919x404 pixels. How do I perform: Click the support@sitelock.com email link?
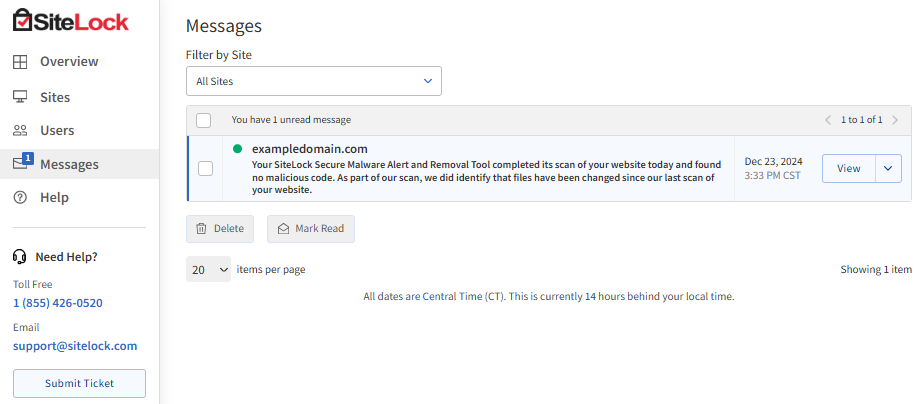(75, 346)
